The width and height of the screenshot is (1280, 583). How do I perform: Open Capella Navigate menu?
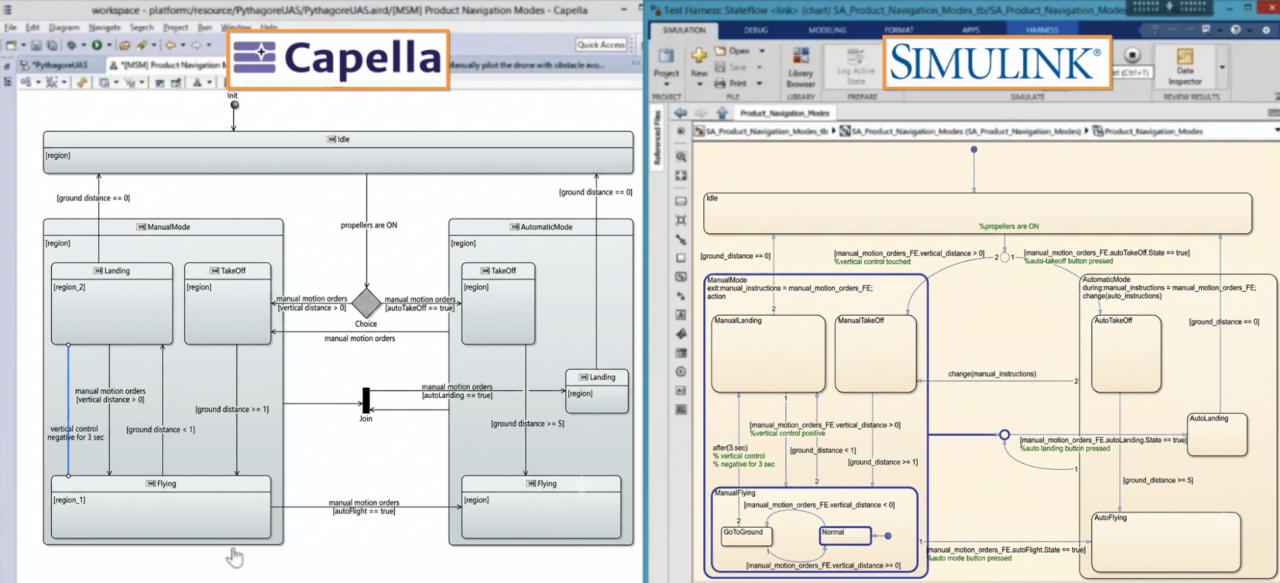tap(105, 27)
